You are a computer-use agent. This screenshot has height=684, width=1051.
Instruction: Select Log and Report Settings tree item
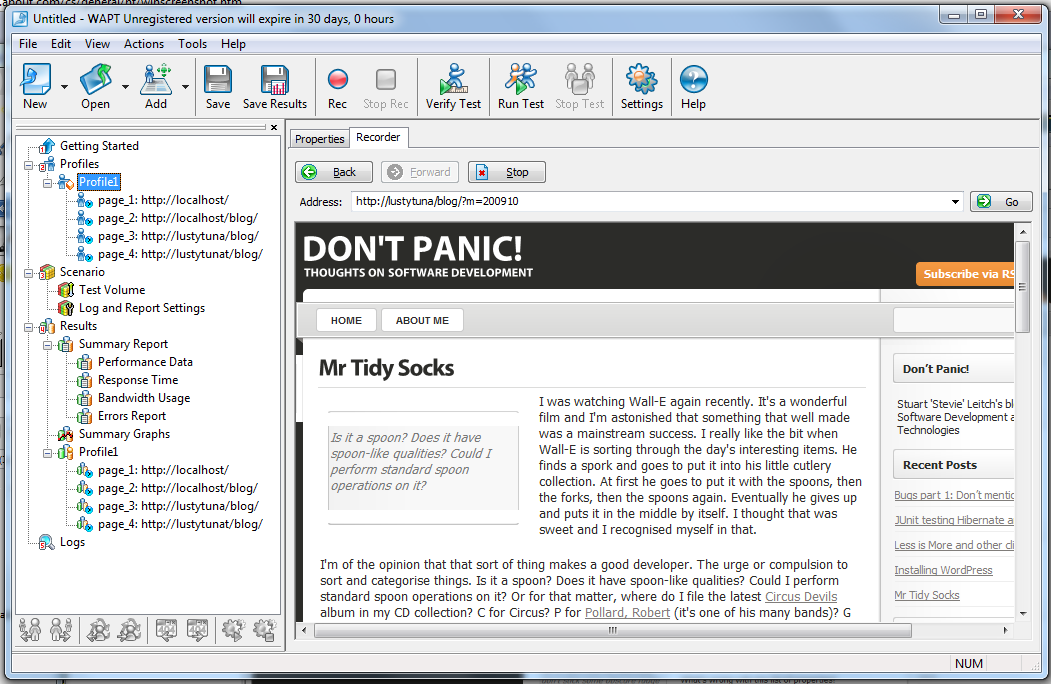click(142, 308)
